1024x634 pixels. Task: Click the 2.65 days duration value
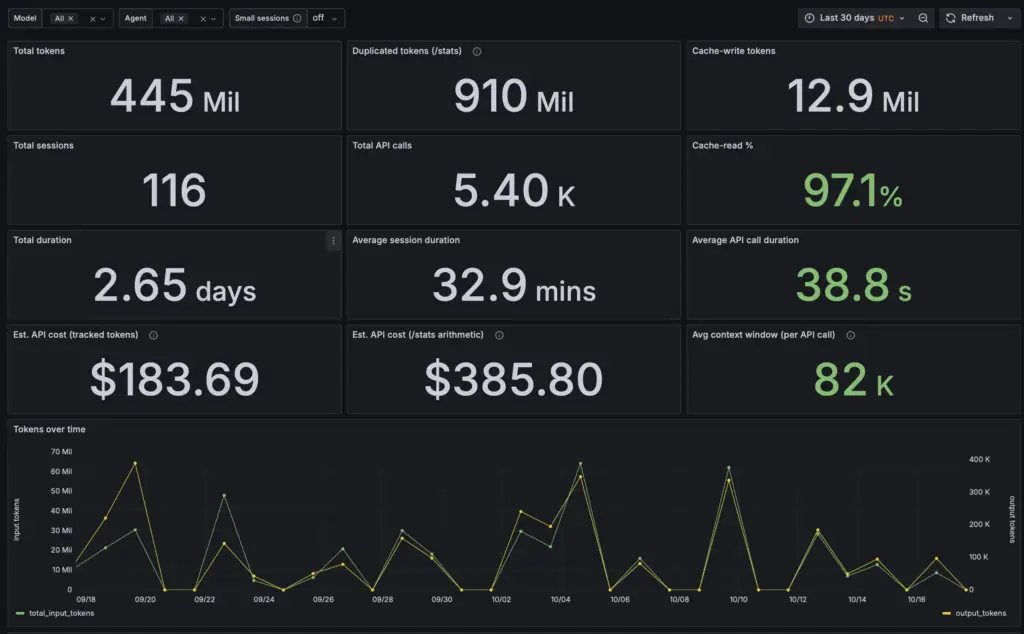click(174, 285)
